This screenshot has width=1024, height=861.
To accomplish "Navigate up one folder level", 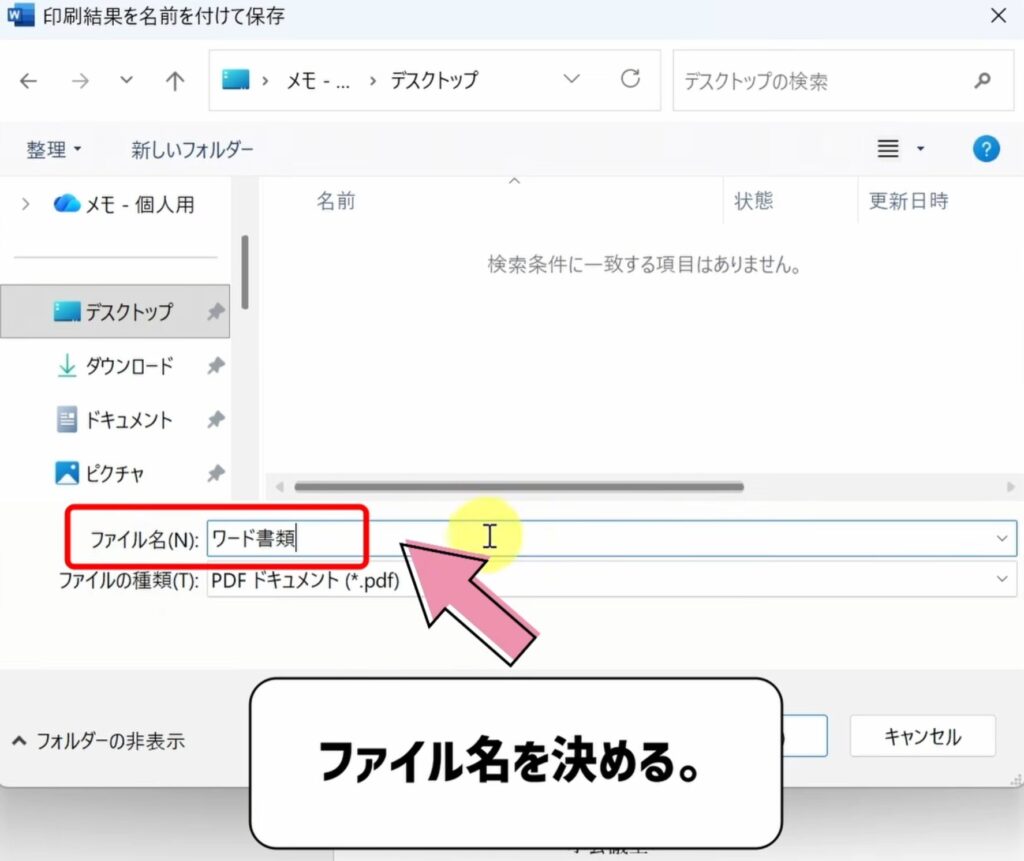I will (x=175, y=80).
